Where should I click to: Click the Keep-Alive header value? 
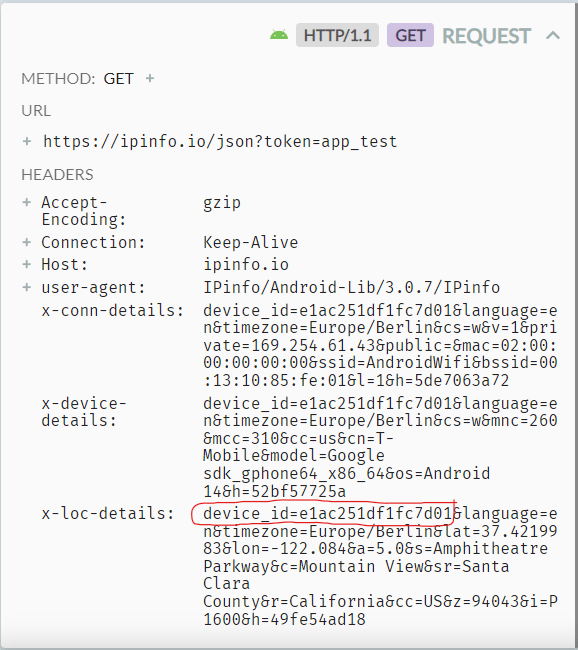point(250,243)
